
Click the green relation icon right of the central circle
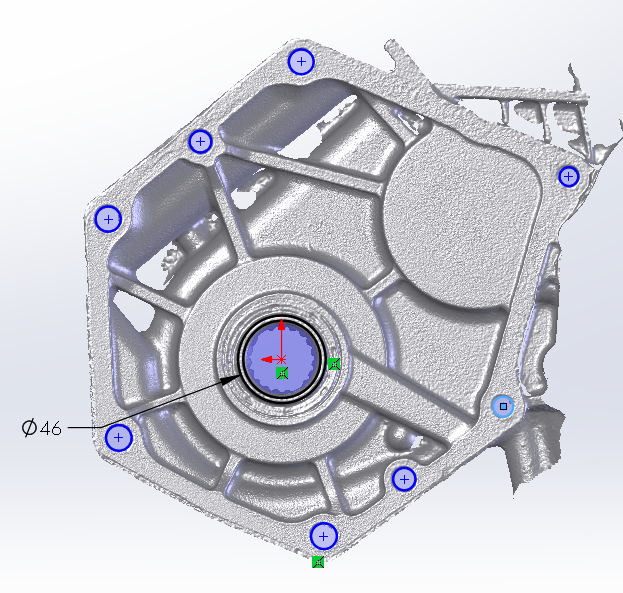[x=335, y=364]
